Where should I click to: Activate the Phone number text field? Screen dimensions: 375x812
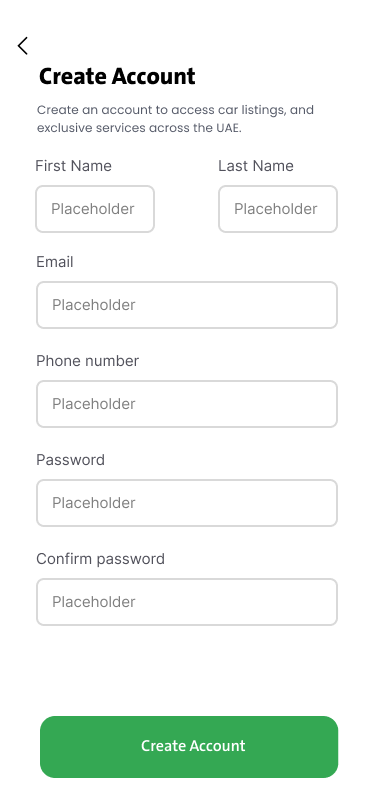click(187, 404)
